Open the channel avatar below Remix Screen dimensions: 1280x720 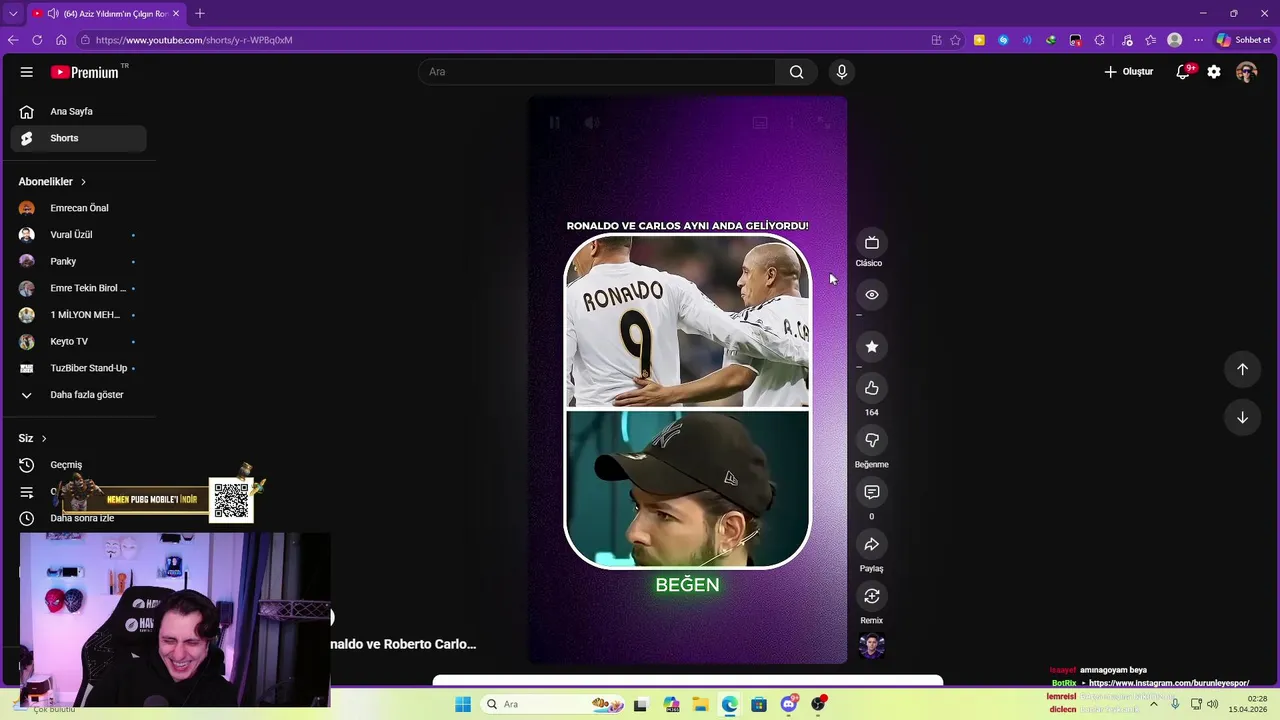point(872,646)
